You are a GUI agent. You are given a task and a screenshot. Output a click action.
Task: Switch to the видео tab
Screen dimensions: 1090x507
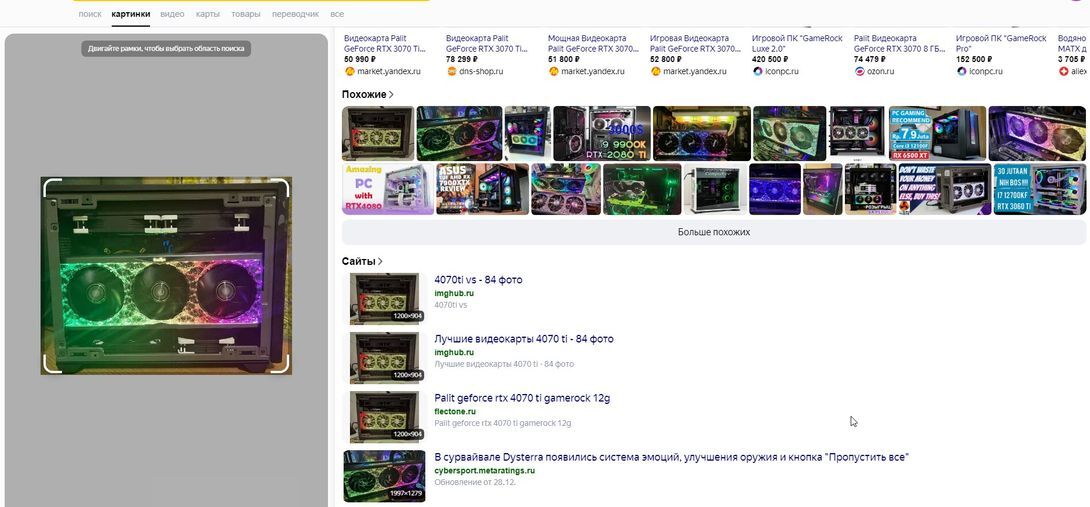172,14
